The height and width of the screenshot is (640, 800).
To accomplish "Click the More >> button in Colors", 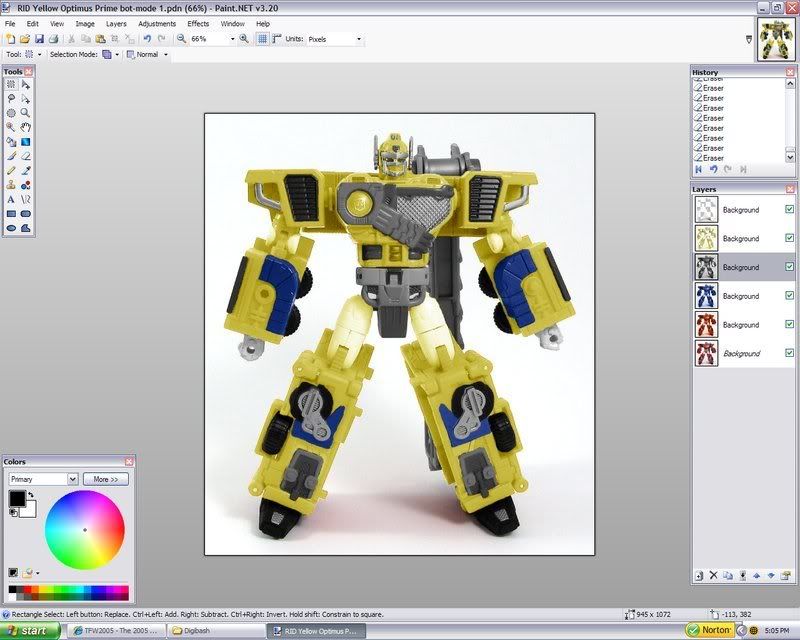I will pyautogui.click(x=106, y=479).
